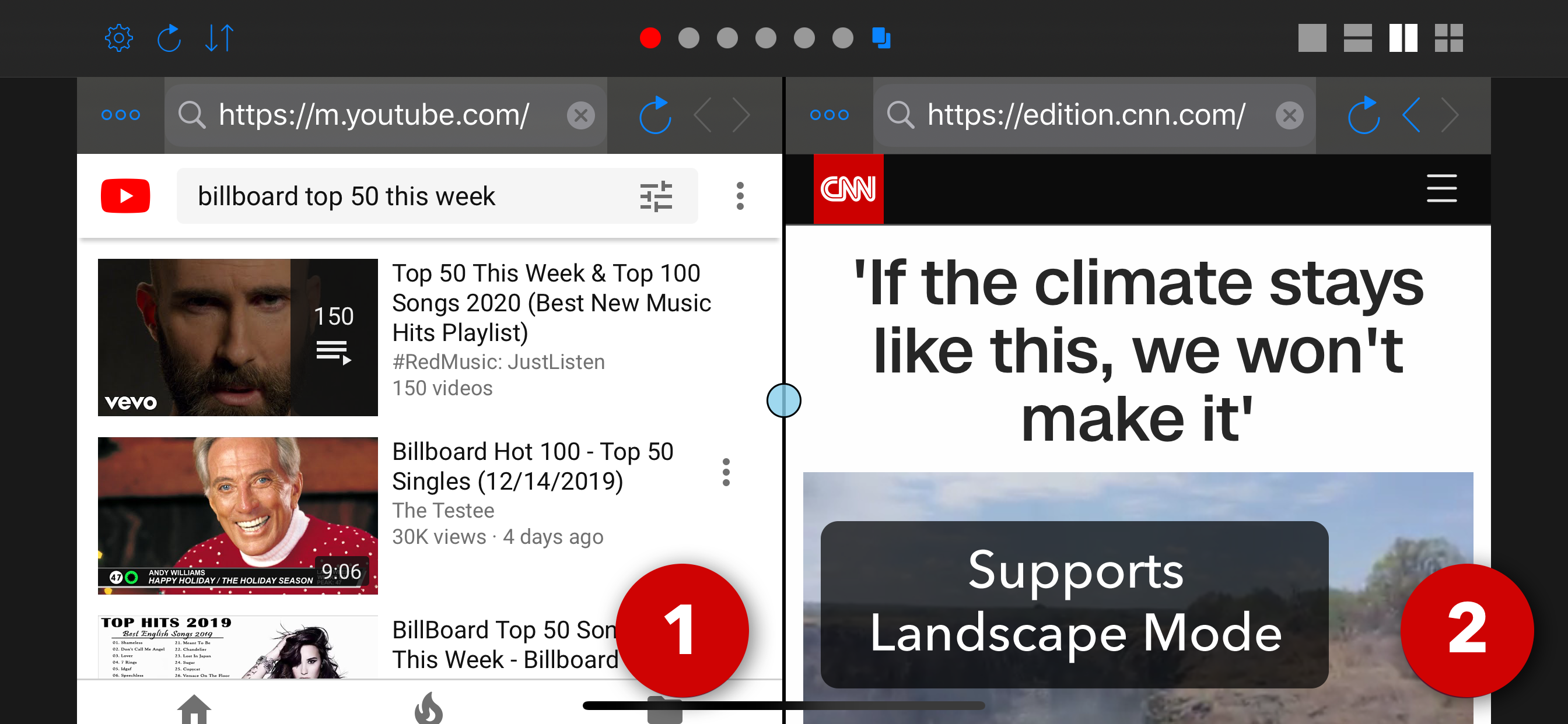Click the swap panes up-down arrows icon
Screen dimensions: 1568x724
[219, 38]
